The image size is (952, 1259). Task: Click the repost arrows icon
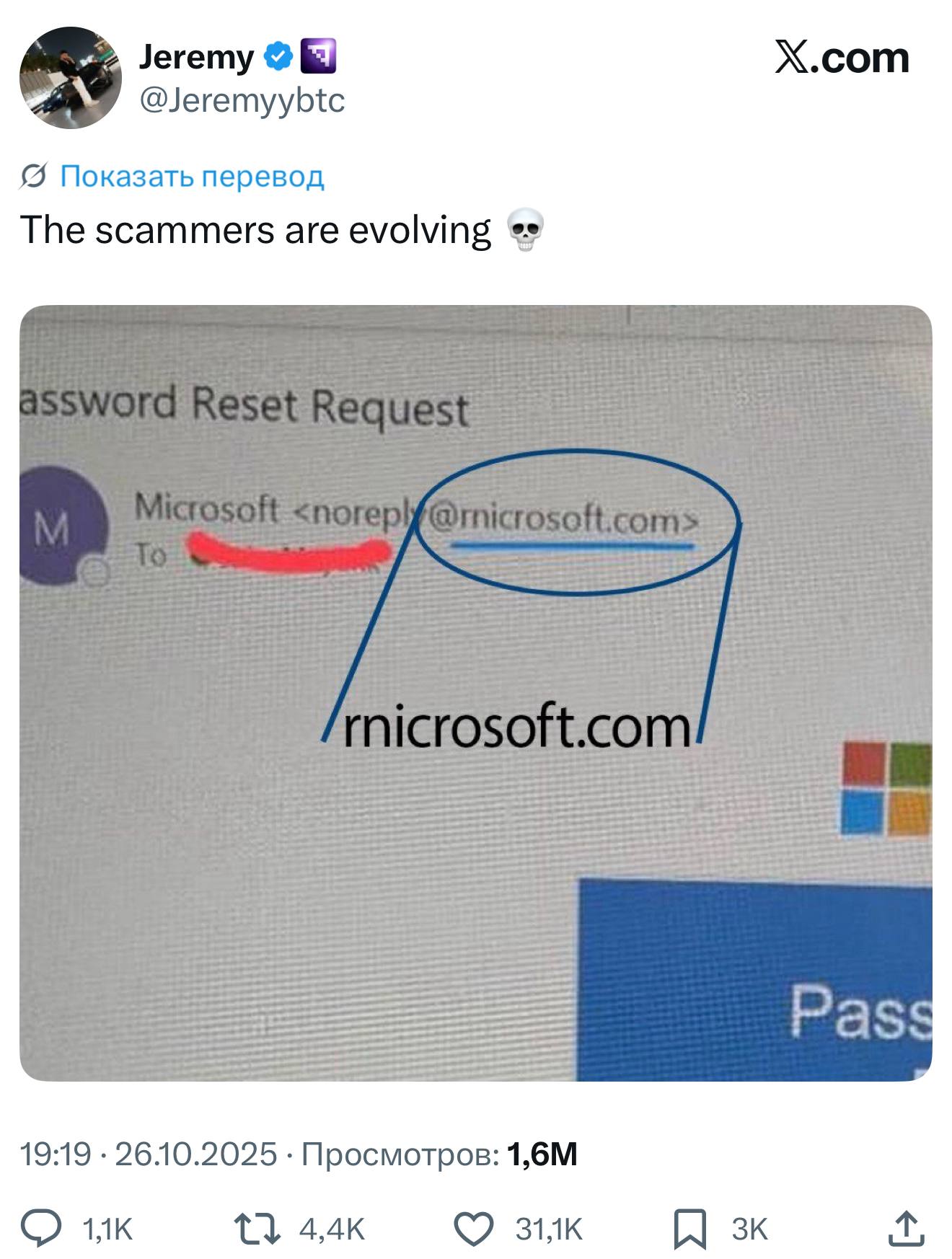click(257, 1229)
